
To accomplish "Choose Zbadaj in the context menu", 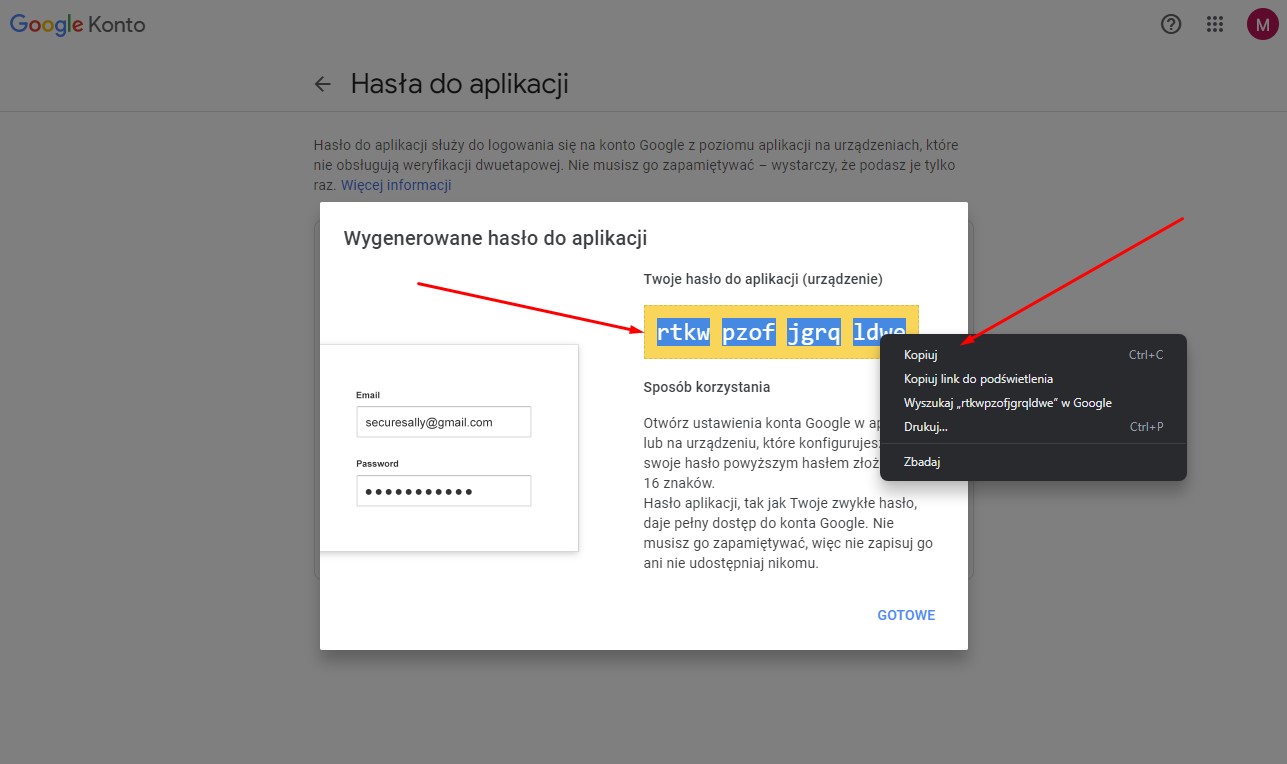I will pos(1033,462).
